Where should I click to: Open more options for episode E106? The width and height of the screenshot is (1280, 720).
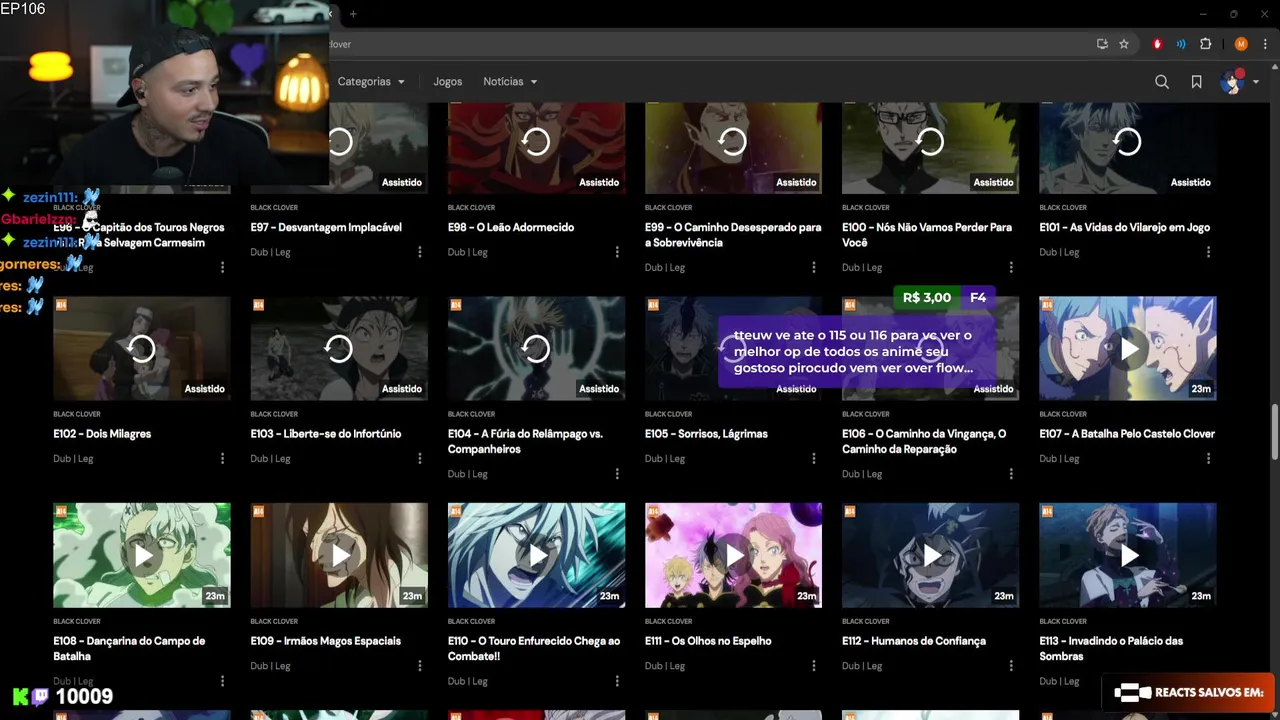click(1011, 474)
